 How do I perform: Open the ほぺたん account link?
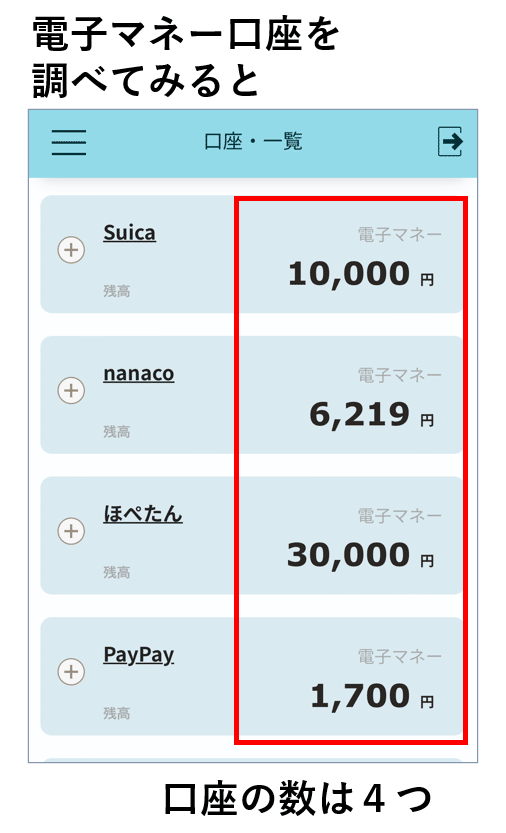tap(143, 514)
